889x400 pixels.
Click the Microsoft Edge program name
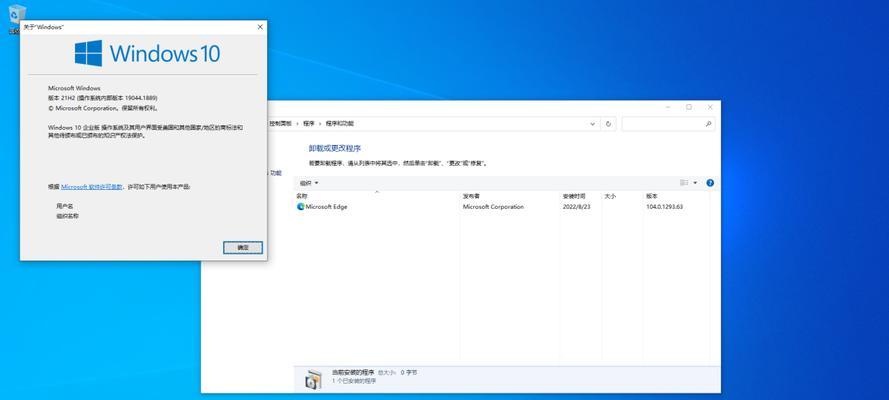point(327,207)
